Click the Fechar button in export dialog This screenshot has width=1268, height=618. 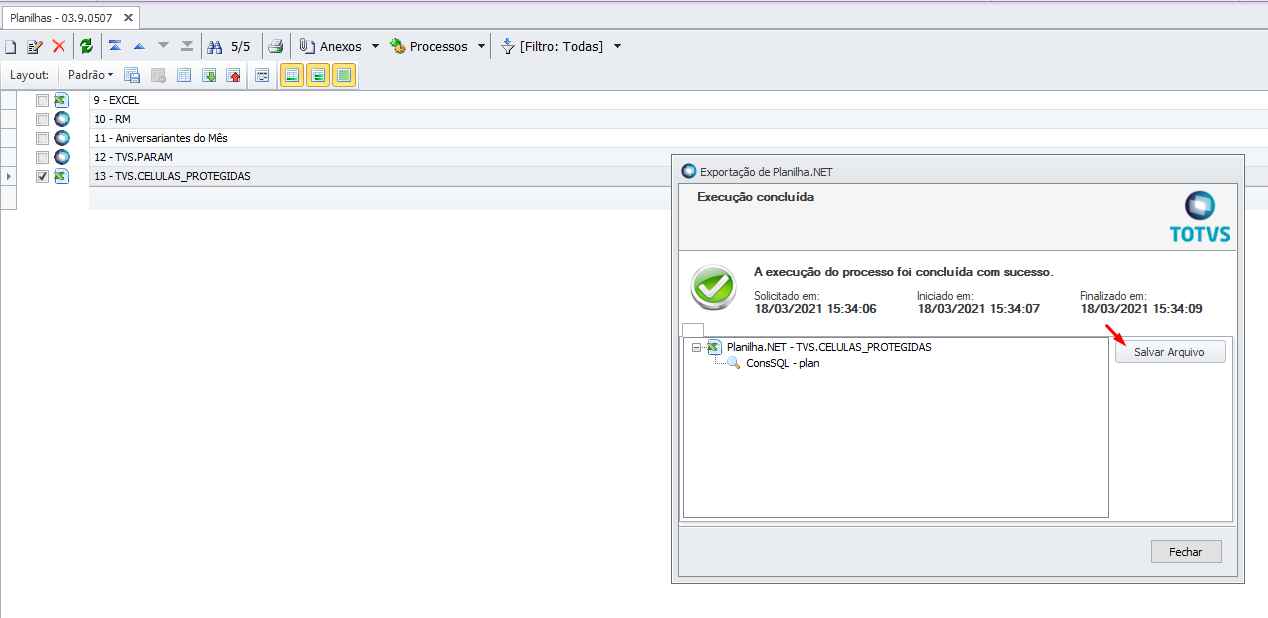point(1185,552)
